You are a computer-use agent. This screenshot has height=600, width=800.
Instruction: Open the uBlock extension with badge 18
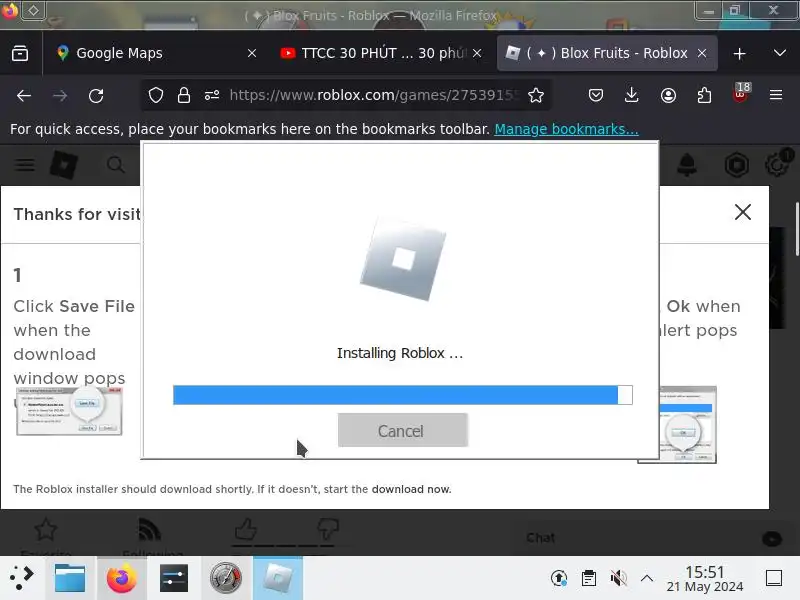[740, 93]
